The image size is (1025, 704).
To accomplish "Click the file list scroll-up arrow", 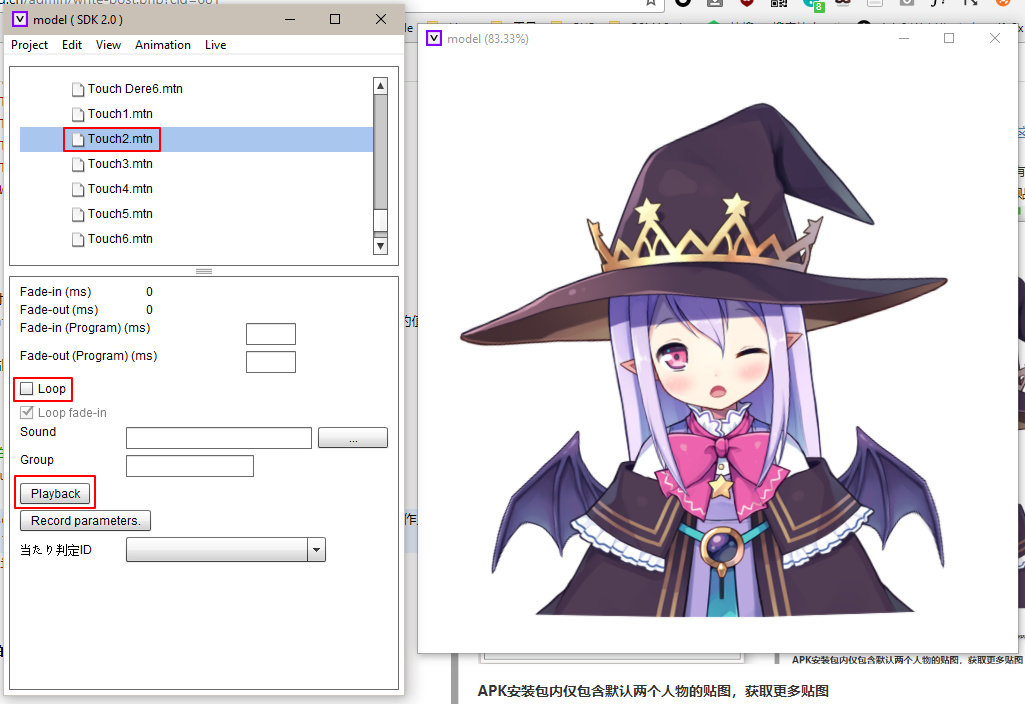I will 380,86.
